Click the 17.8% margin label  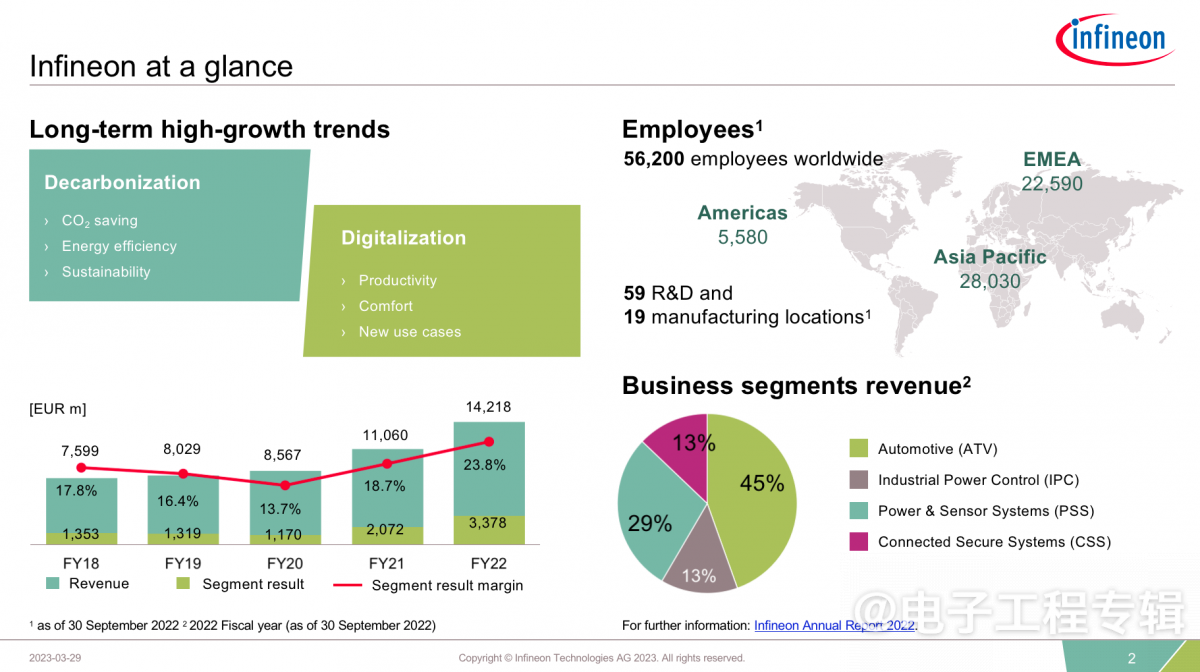(77, 491)
